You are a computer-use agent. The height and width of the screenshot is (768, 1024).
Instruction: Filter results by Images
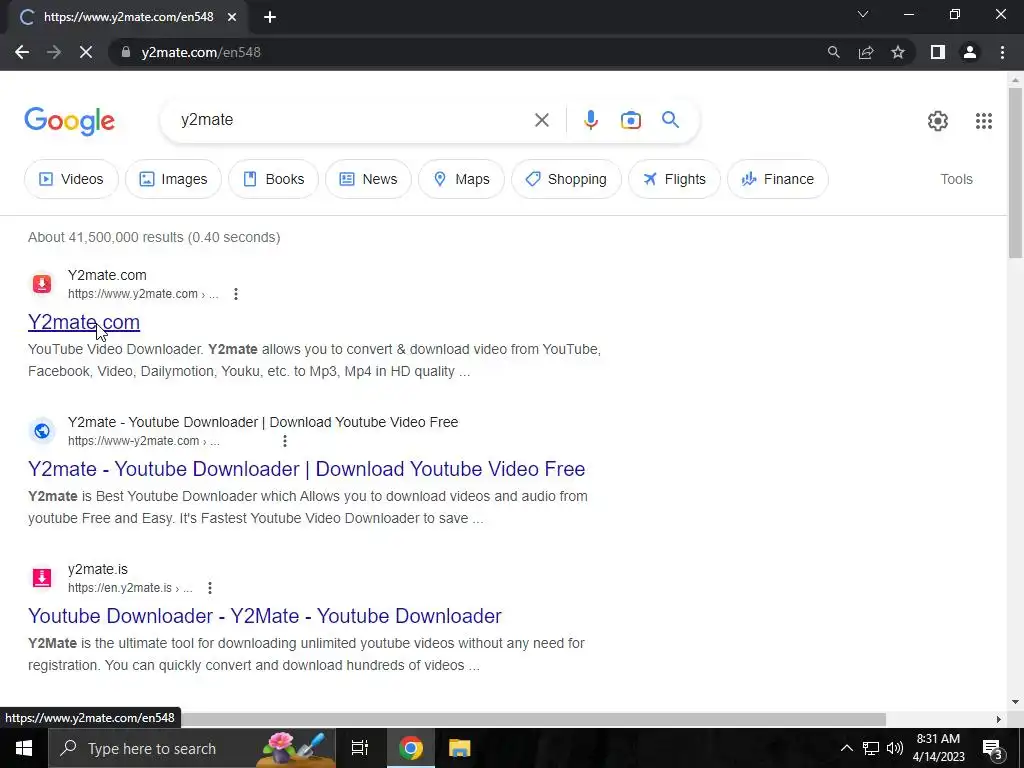[x=173, y=179]
